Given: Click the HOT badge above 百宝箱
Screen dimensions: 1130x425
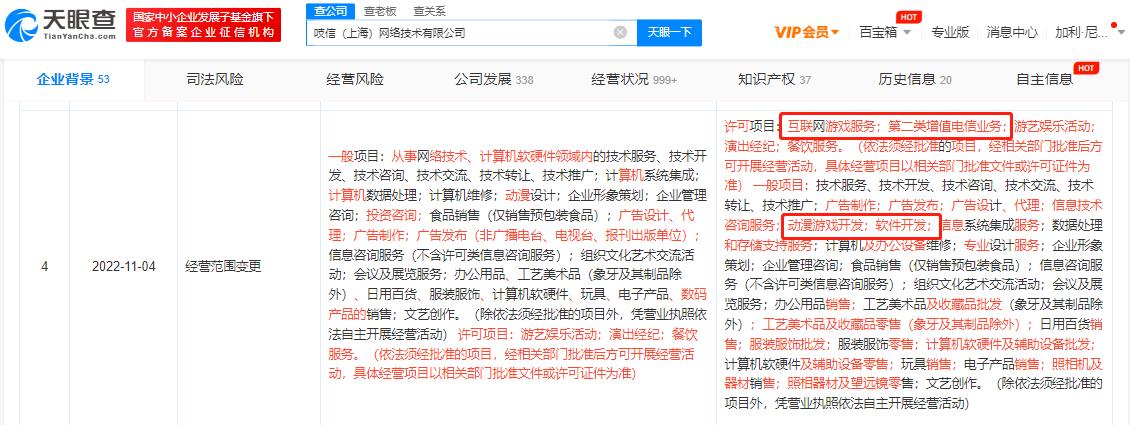Looking at the screenshot, I should (908, 17).
